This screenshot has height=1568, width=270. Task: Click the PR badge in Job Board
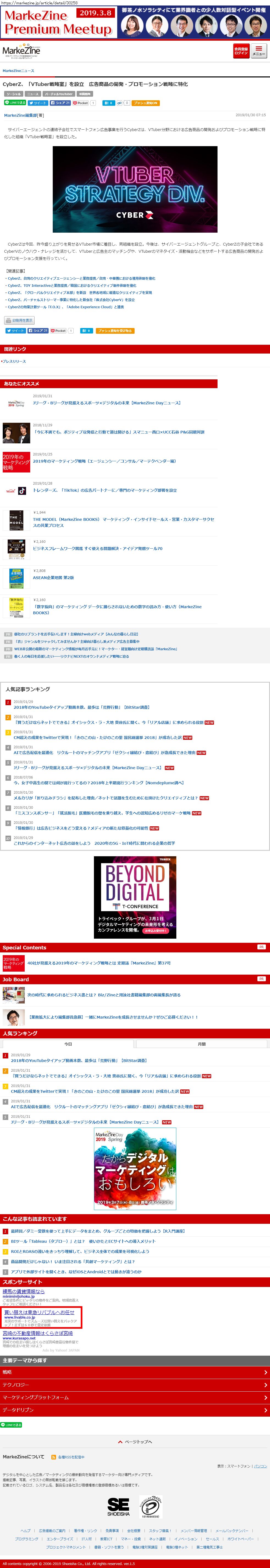coord(261,979)
